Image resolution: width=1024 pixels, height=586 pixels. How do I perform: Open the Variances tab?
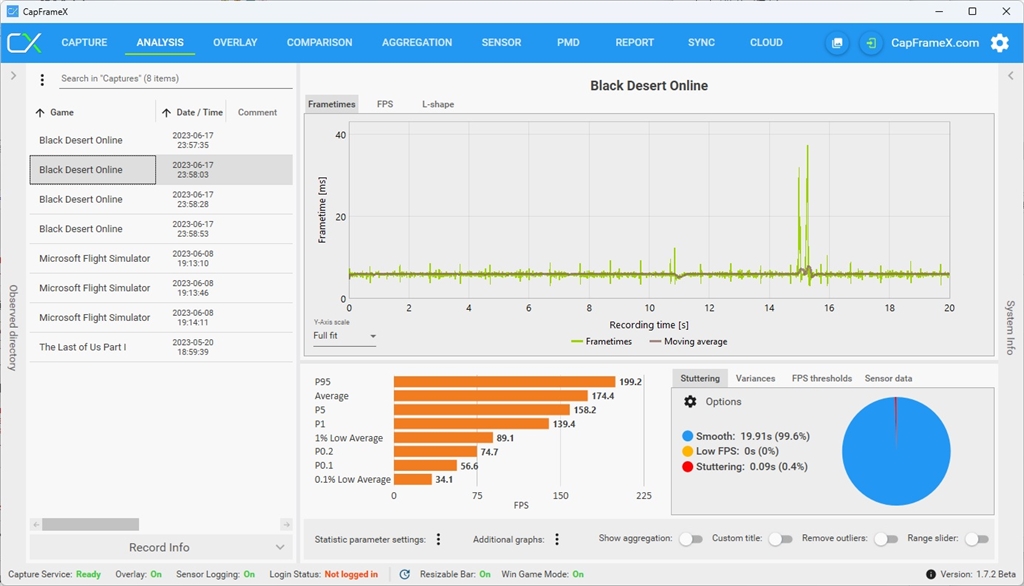pyautogui.click(x=755, y=378)
